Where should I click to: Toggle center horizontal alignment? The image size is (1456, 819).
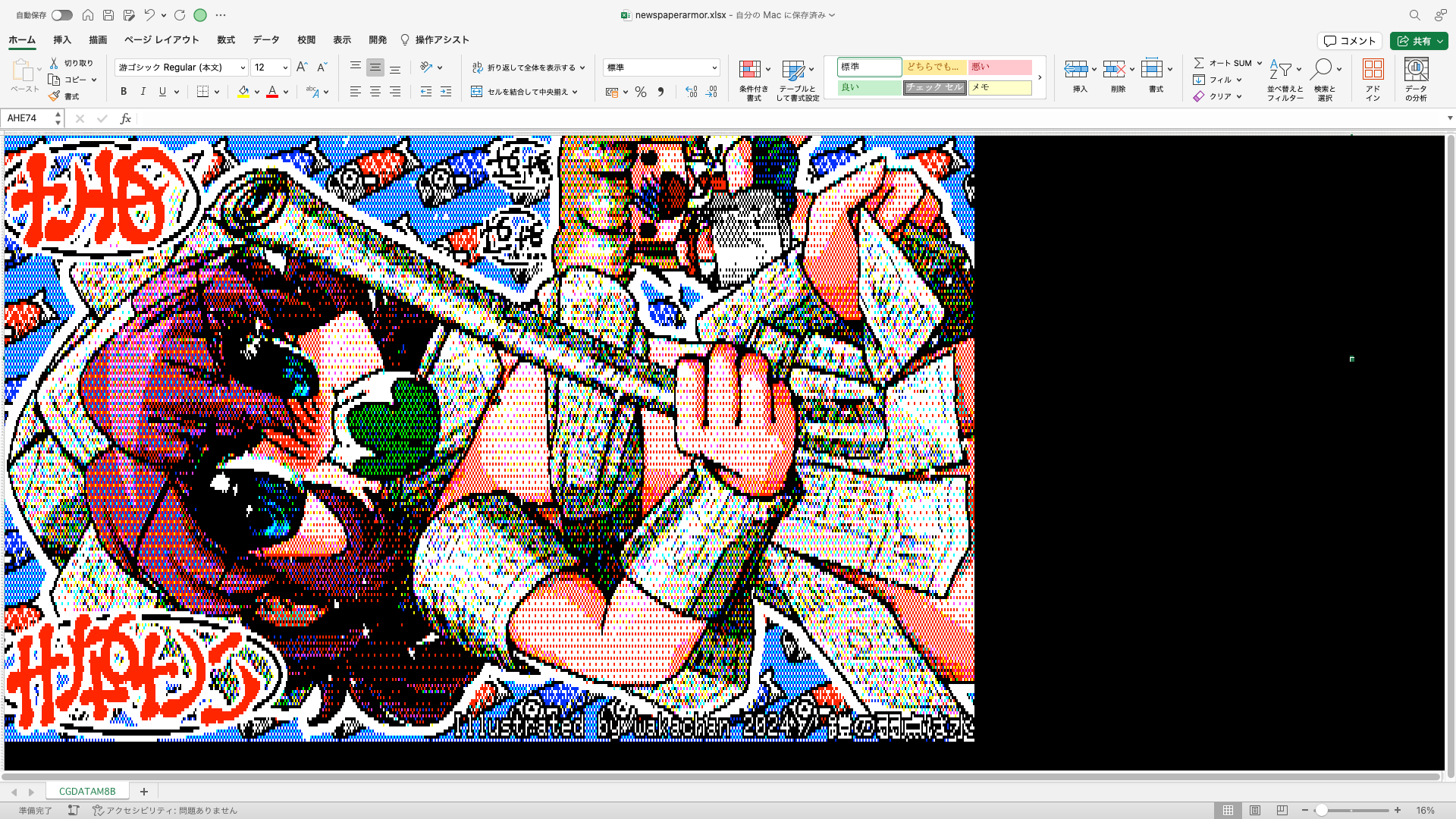pyautogui.click(x=375, y=92)
